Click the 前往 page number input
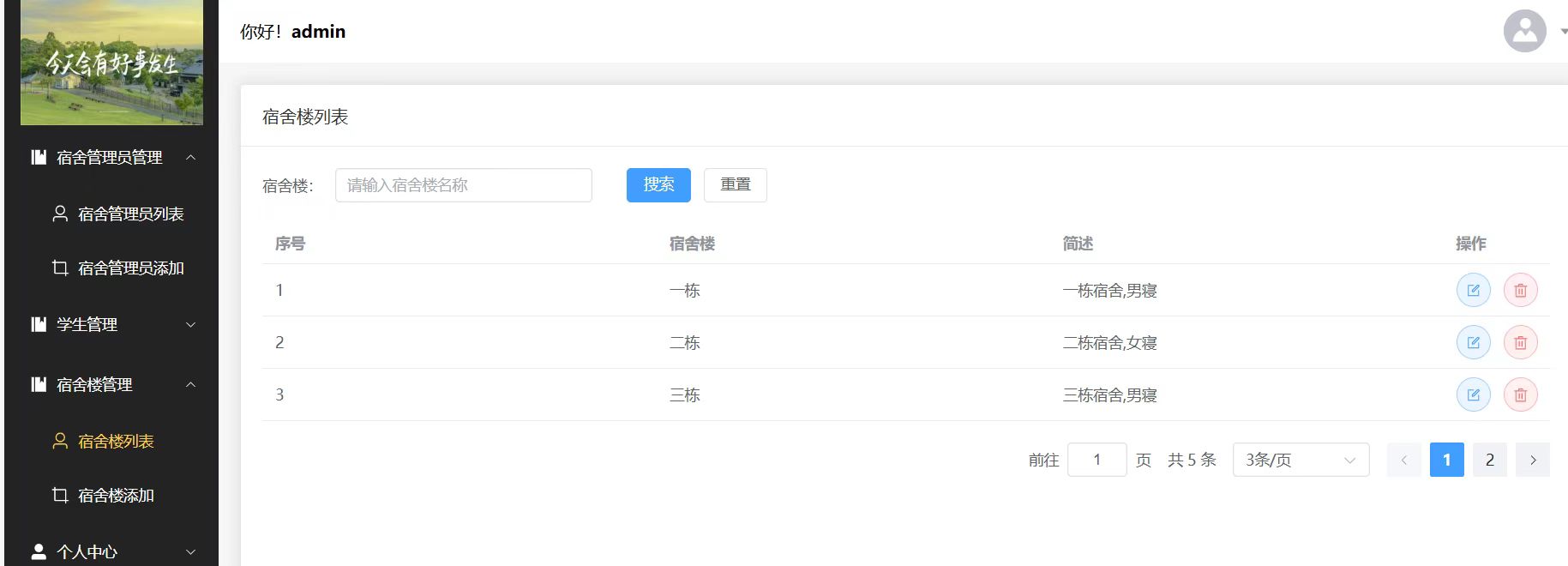The height and width of the screenshot is (566, 1568). pos(1097,460)
